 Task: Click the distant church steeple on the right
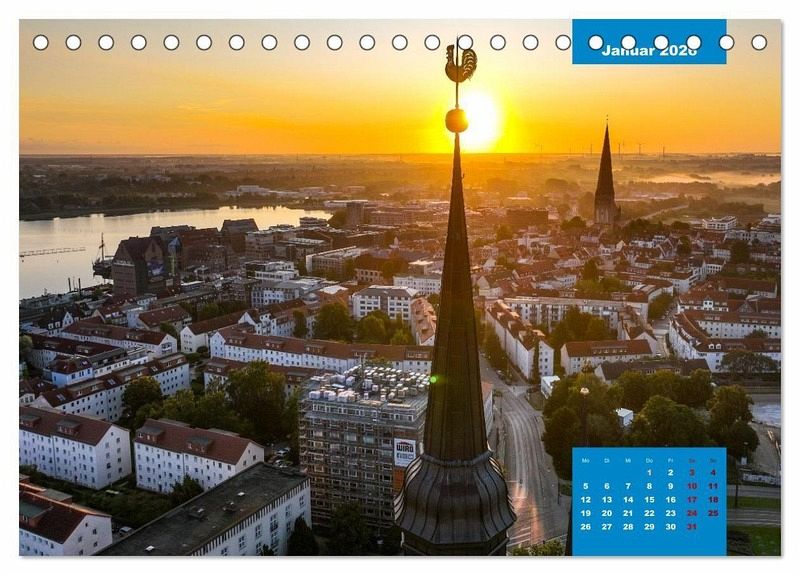[605, 180]
